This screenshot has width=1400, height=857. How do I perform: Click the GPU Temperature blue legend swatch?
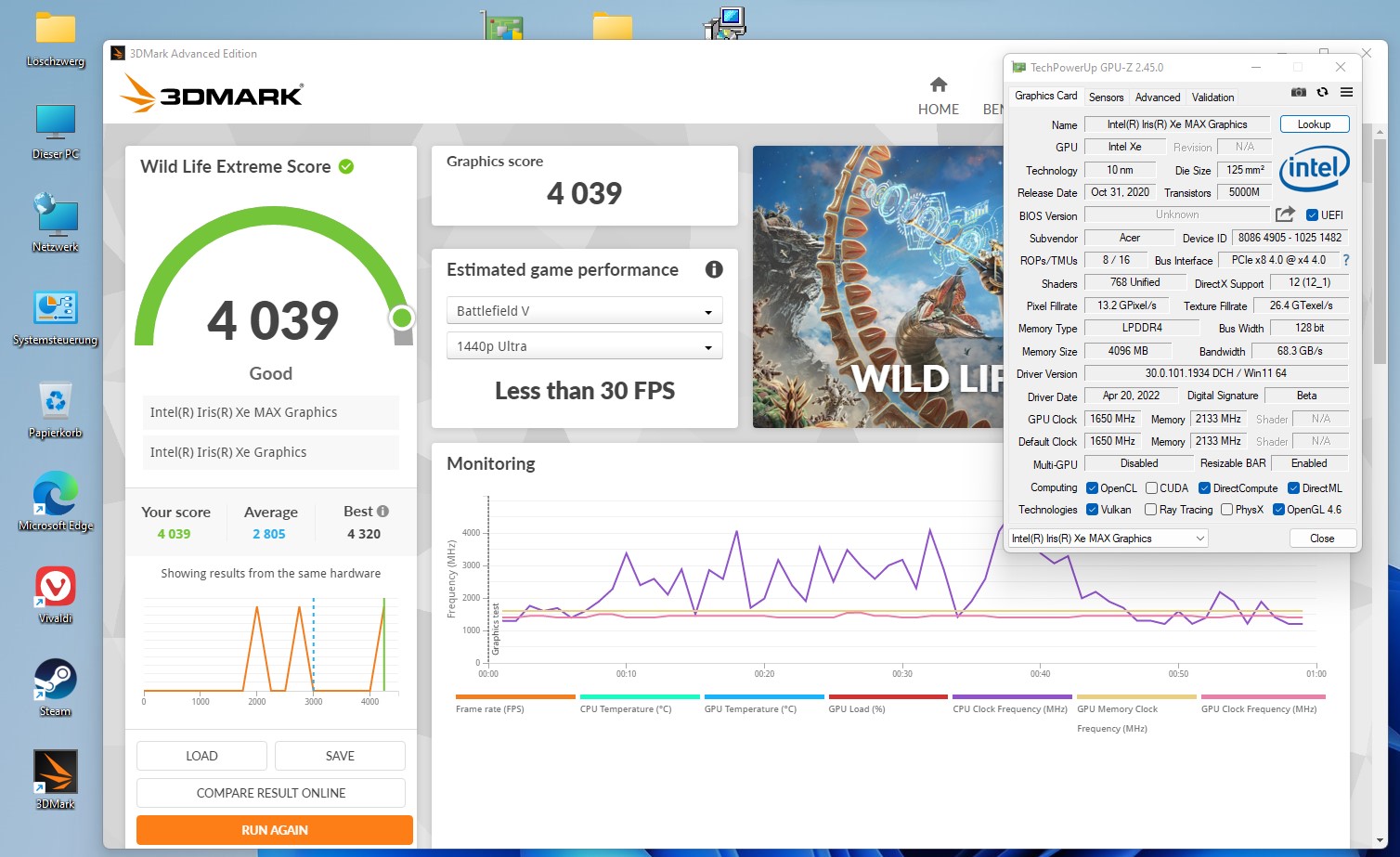(764, 696)
